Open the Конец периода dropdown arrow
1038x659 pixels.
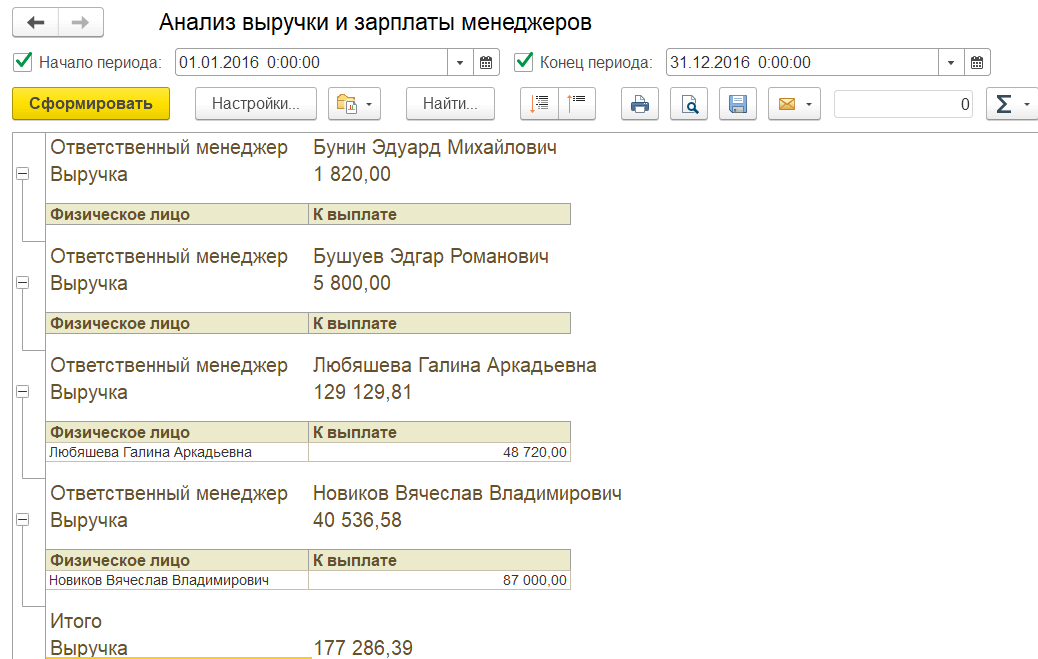click(951, 62)
